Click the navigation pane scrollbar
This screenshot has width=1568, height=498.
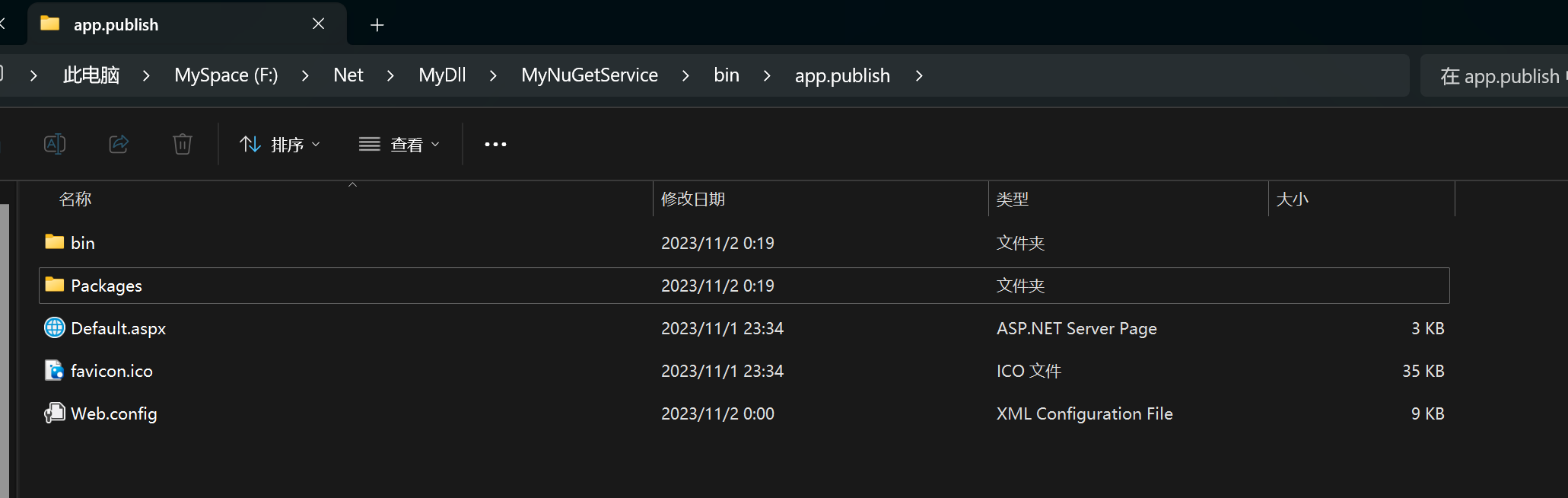point(5,350)
